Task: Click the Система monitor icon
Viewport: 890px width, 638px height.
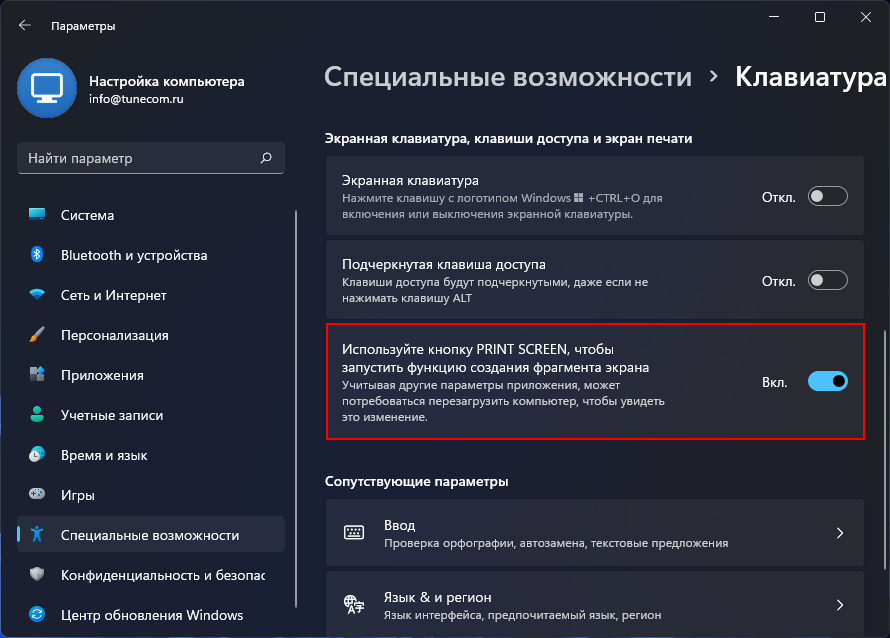Action: pos(37,215)
